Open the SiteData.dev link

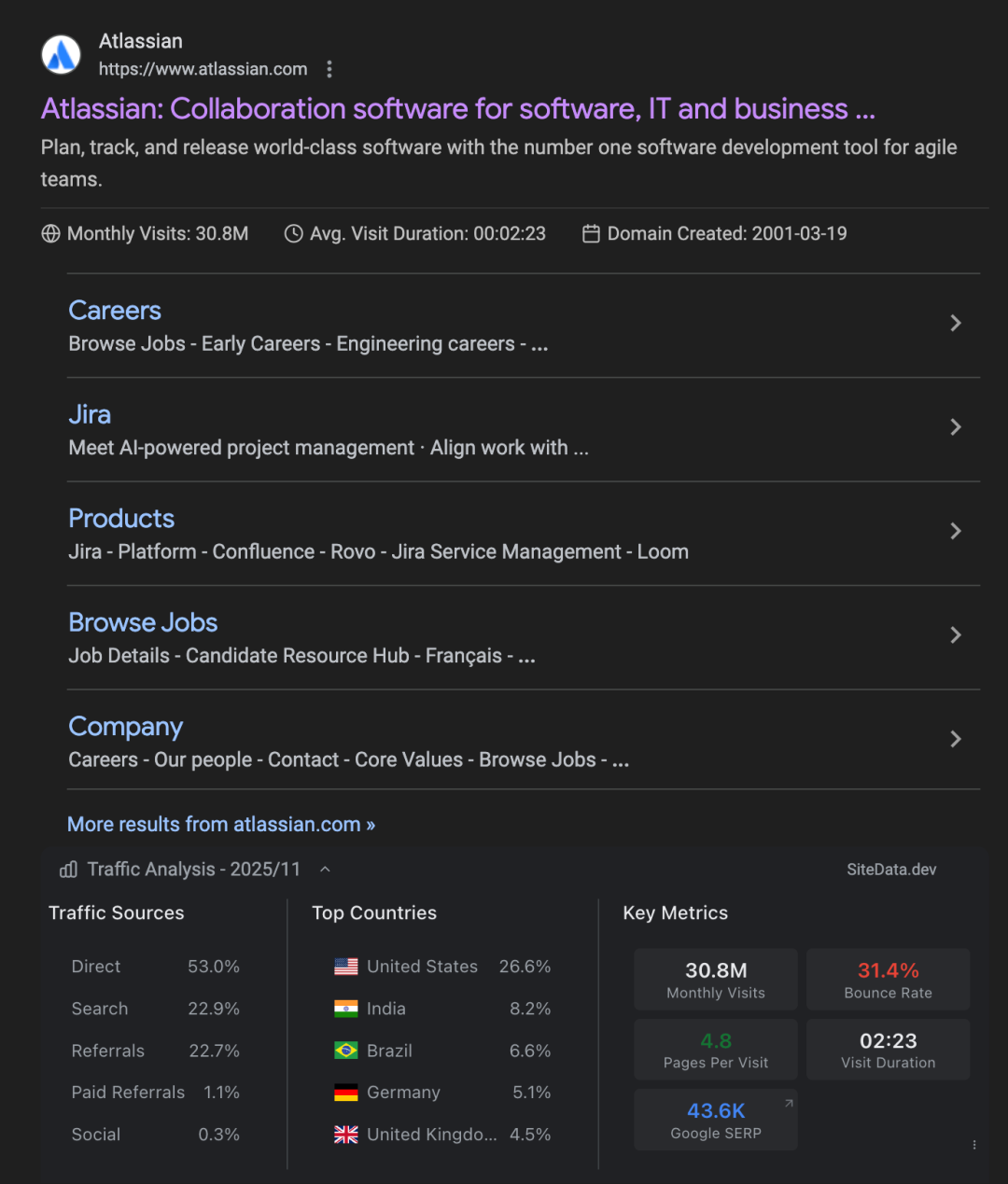click(x=891, y=870)
